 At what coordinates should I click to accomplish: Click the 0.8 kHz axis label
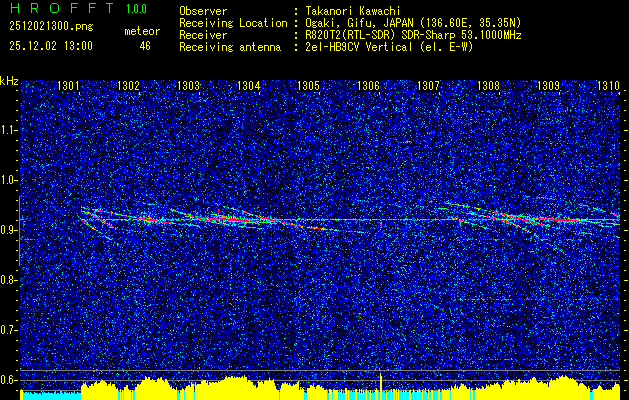8,280
